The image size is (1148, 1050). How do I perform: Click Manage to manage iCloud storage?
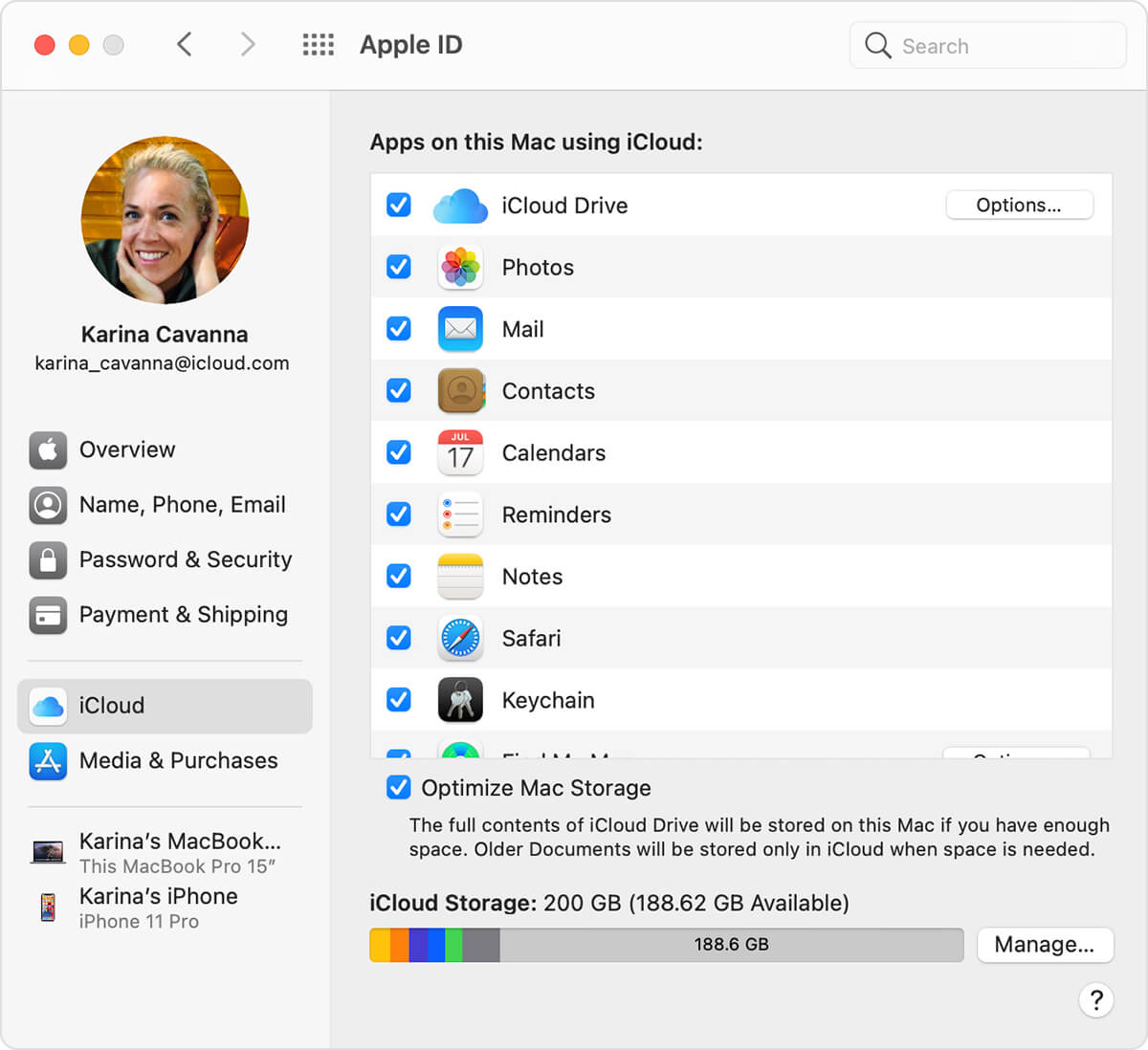point(1045,945)
